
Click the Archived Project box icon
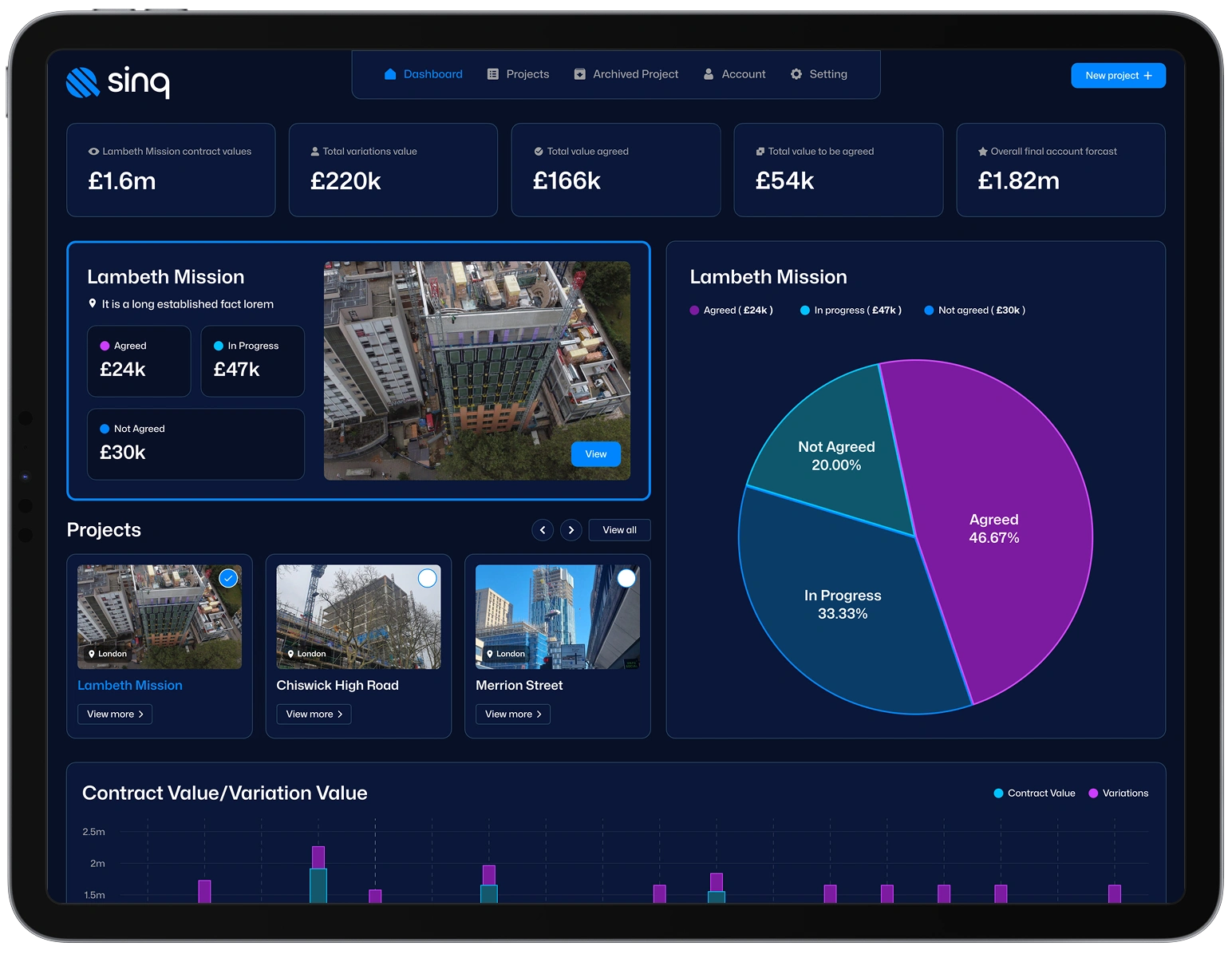pos(580,74)
